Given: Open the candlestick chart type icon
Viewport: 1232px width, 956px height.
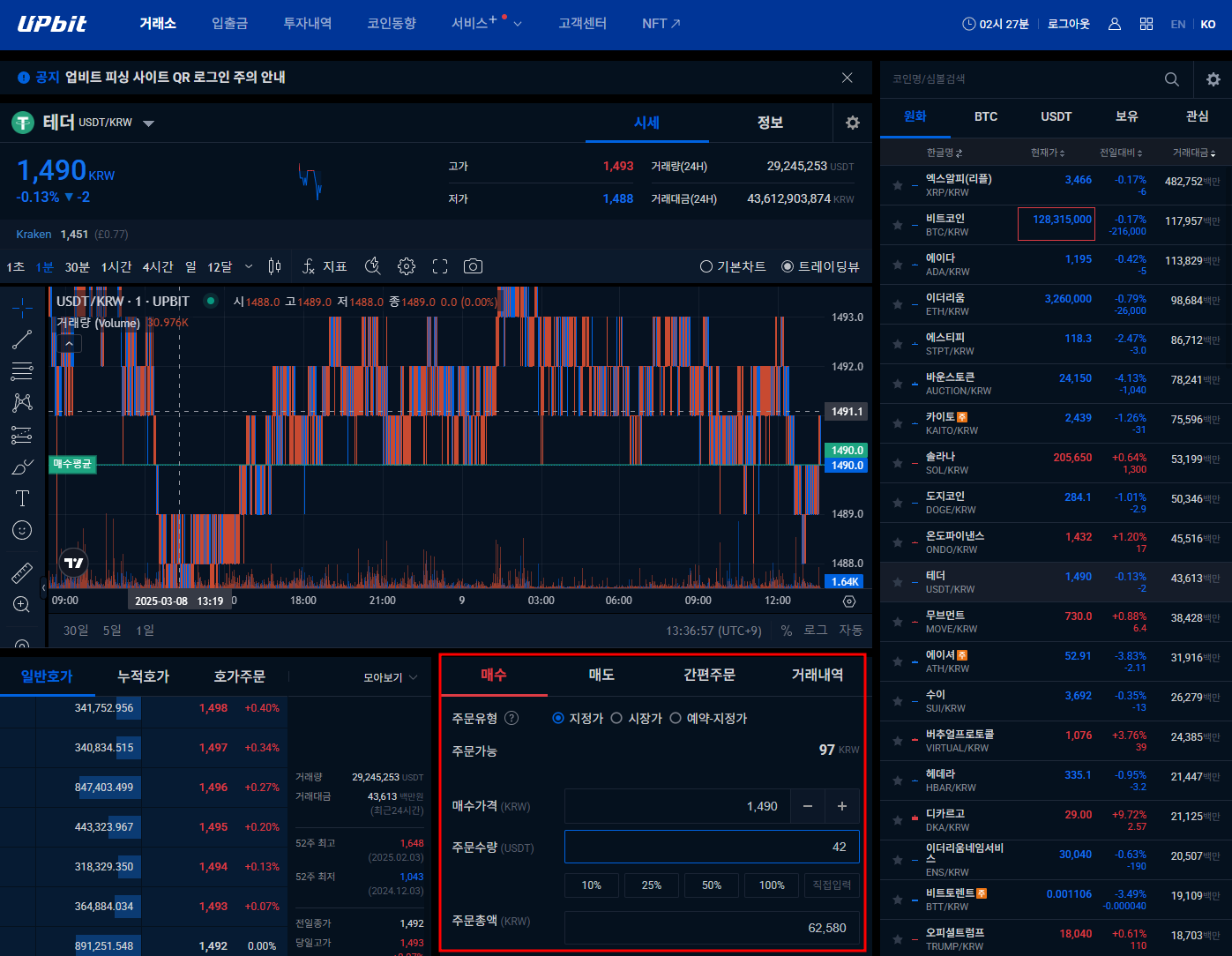Looking at the screenshot, I should (274, 266).
